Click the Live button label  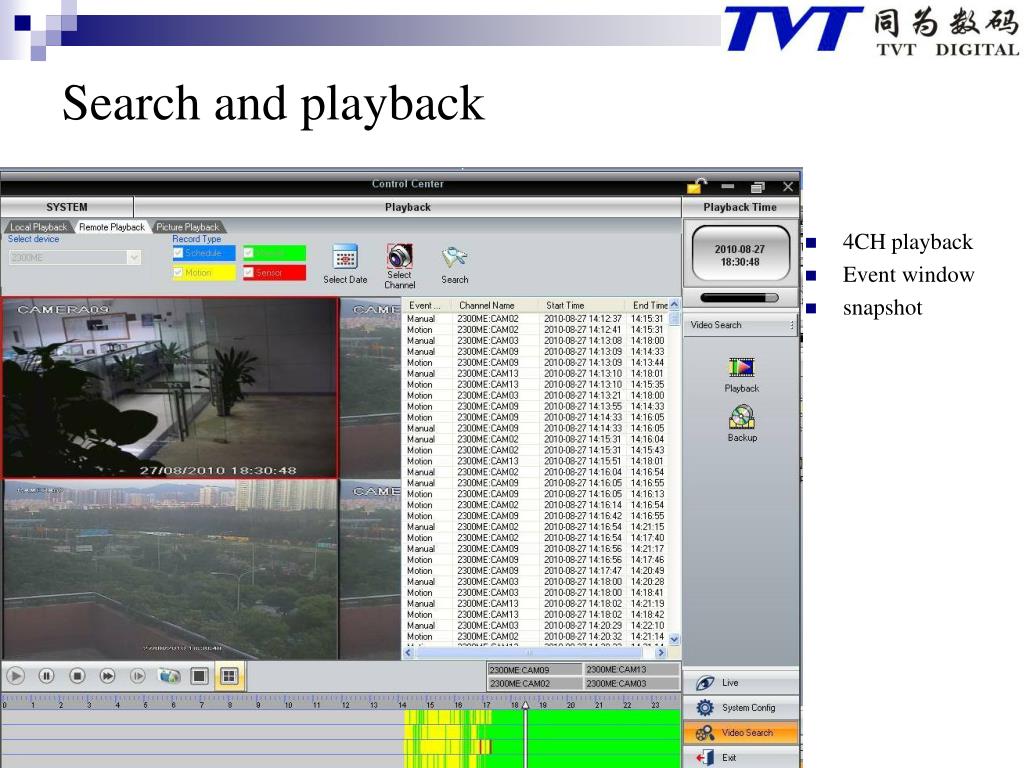[x=730, y=683]
